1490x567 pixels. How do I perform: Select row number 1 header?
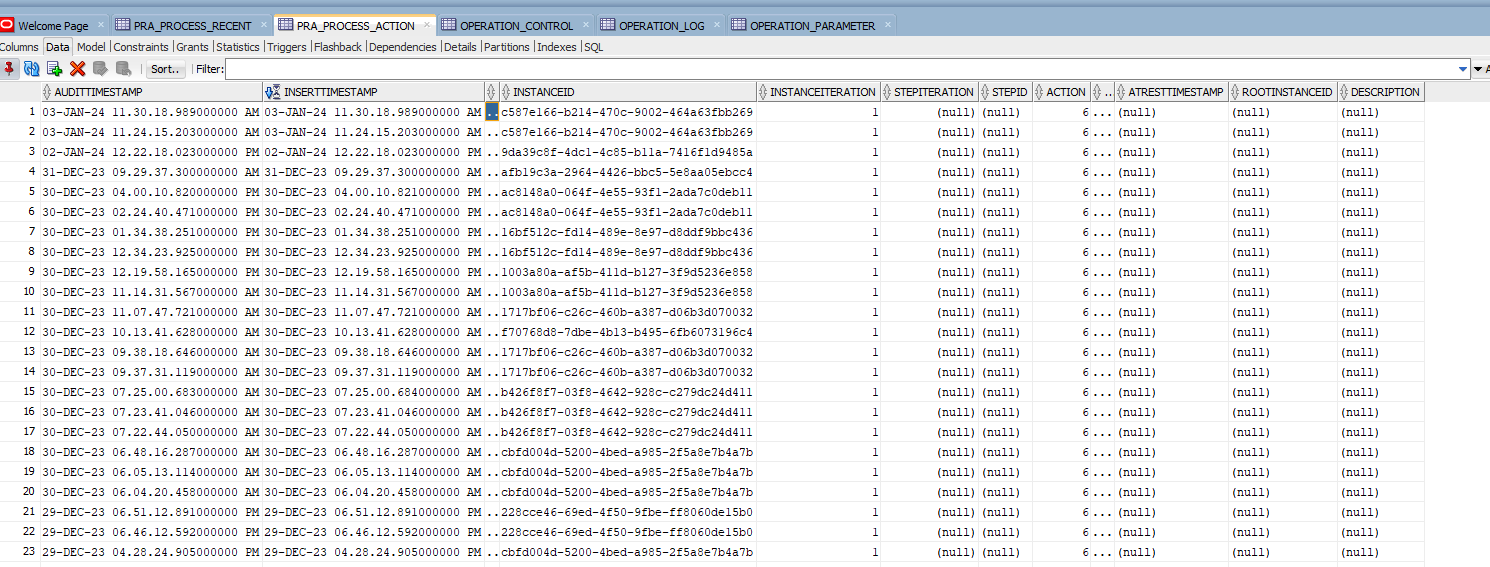point(20,112)
